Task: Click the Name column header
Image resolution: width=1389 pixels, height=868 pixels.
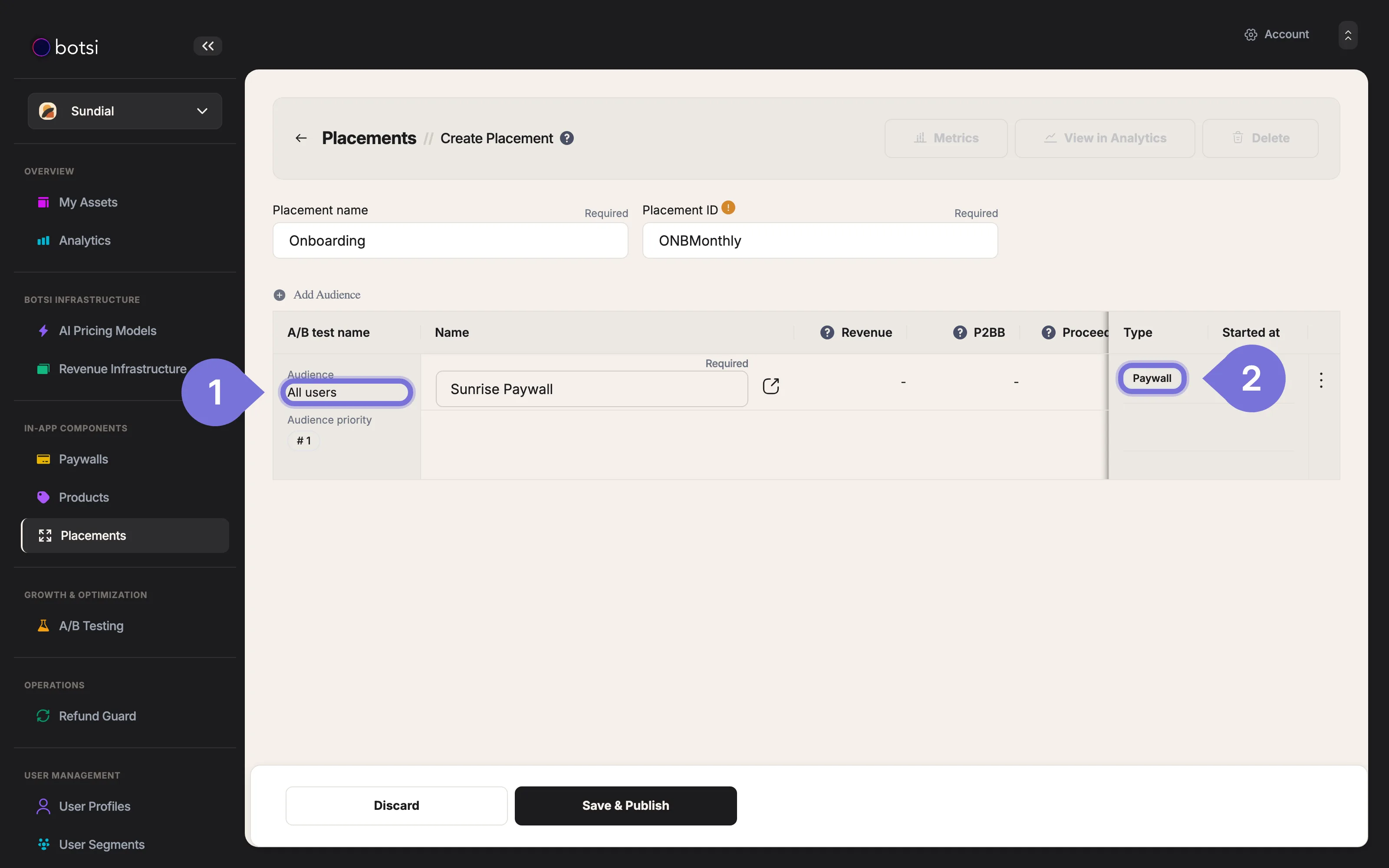Action: [x=452, y=332]
